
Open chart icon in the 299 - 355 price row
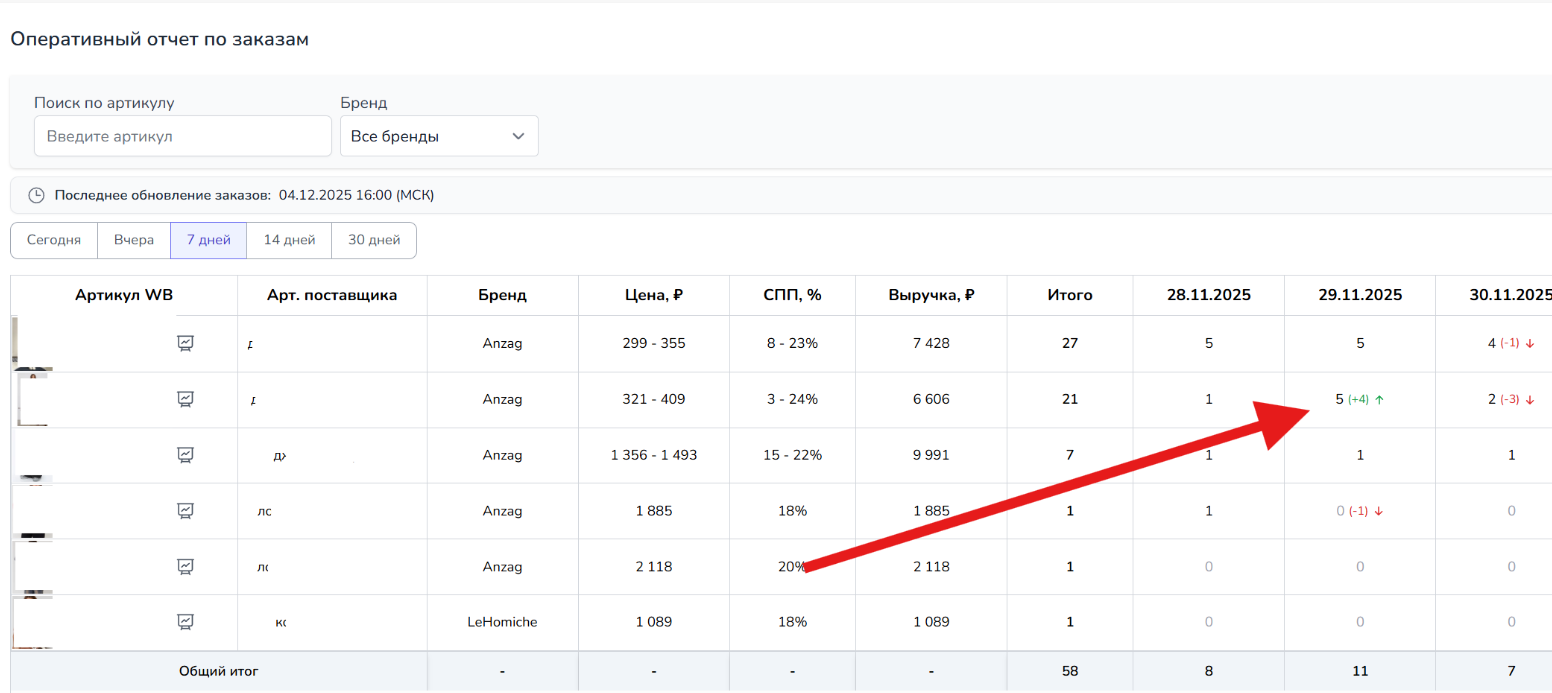[185, 343]
